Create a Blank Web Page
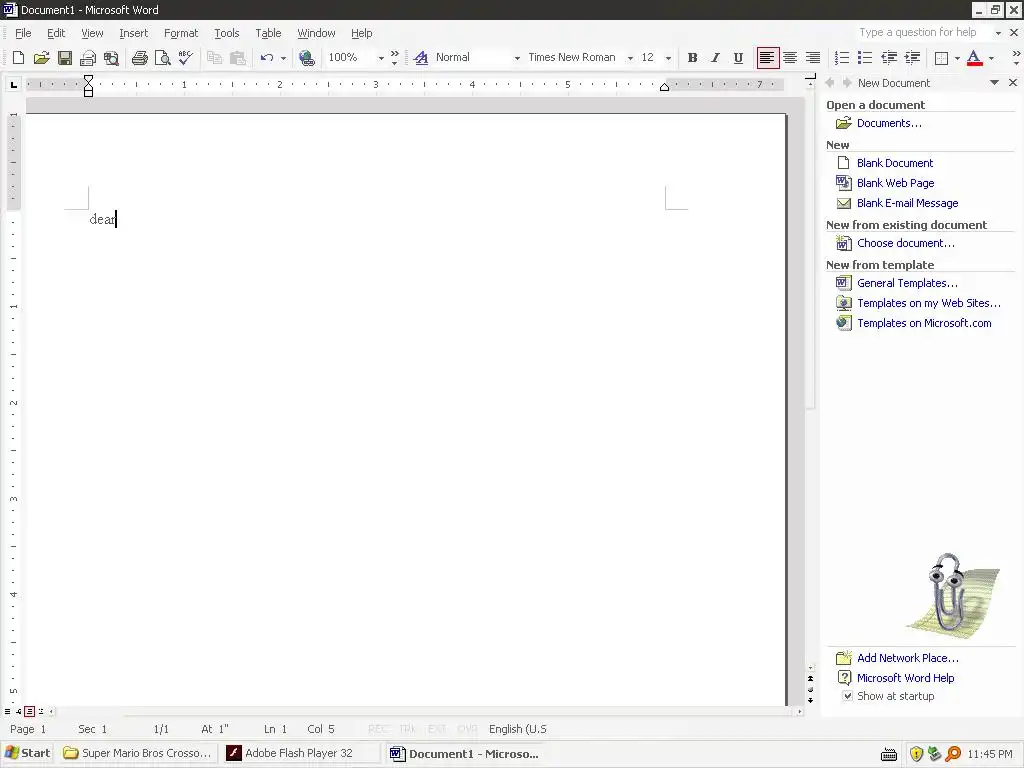The height and width of the screenshot is (768, 1024). [x=895, y=183]
